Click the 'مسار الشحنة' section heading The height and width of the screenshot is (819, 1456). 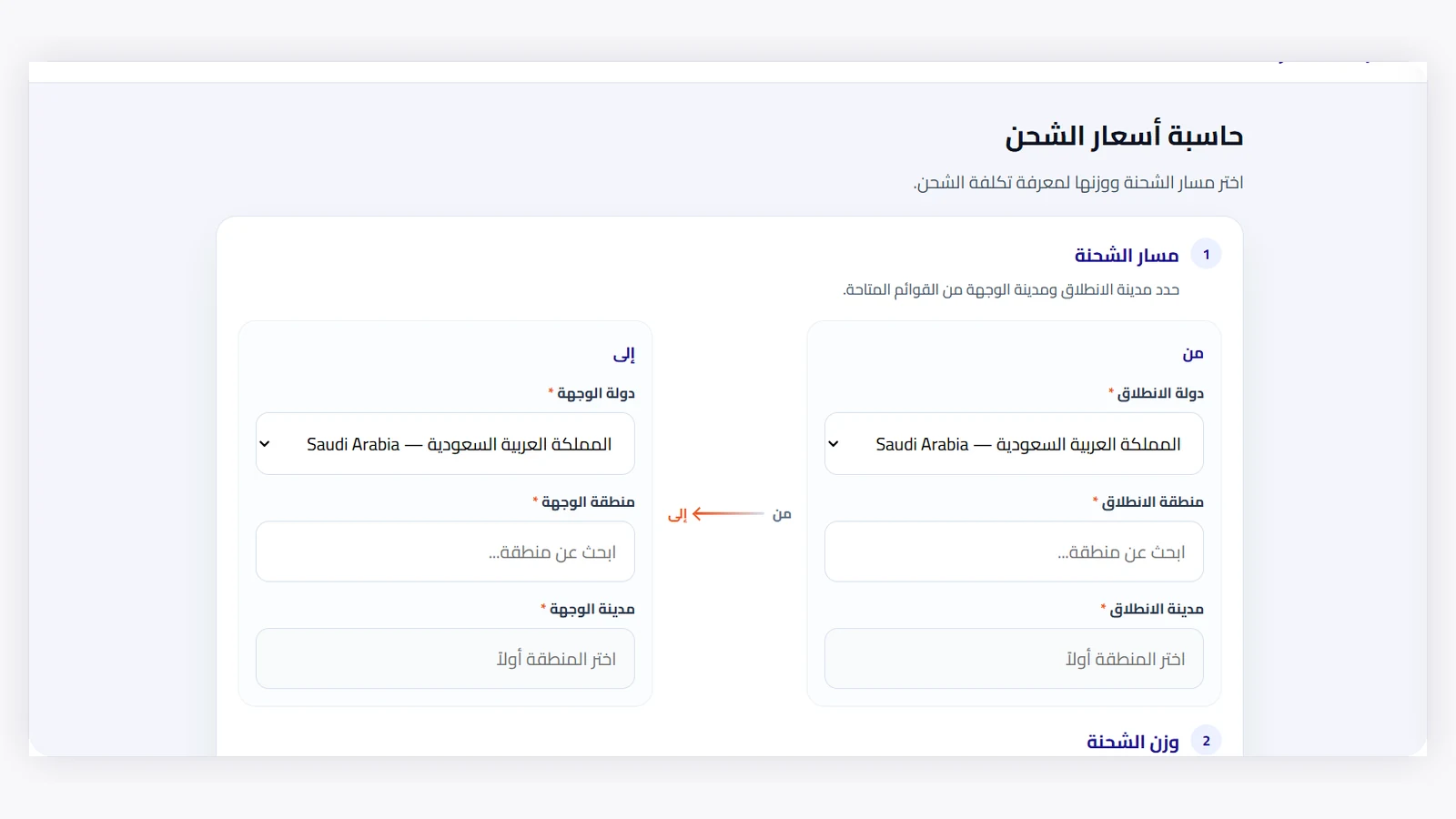1127,256
